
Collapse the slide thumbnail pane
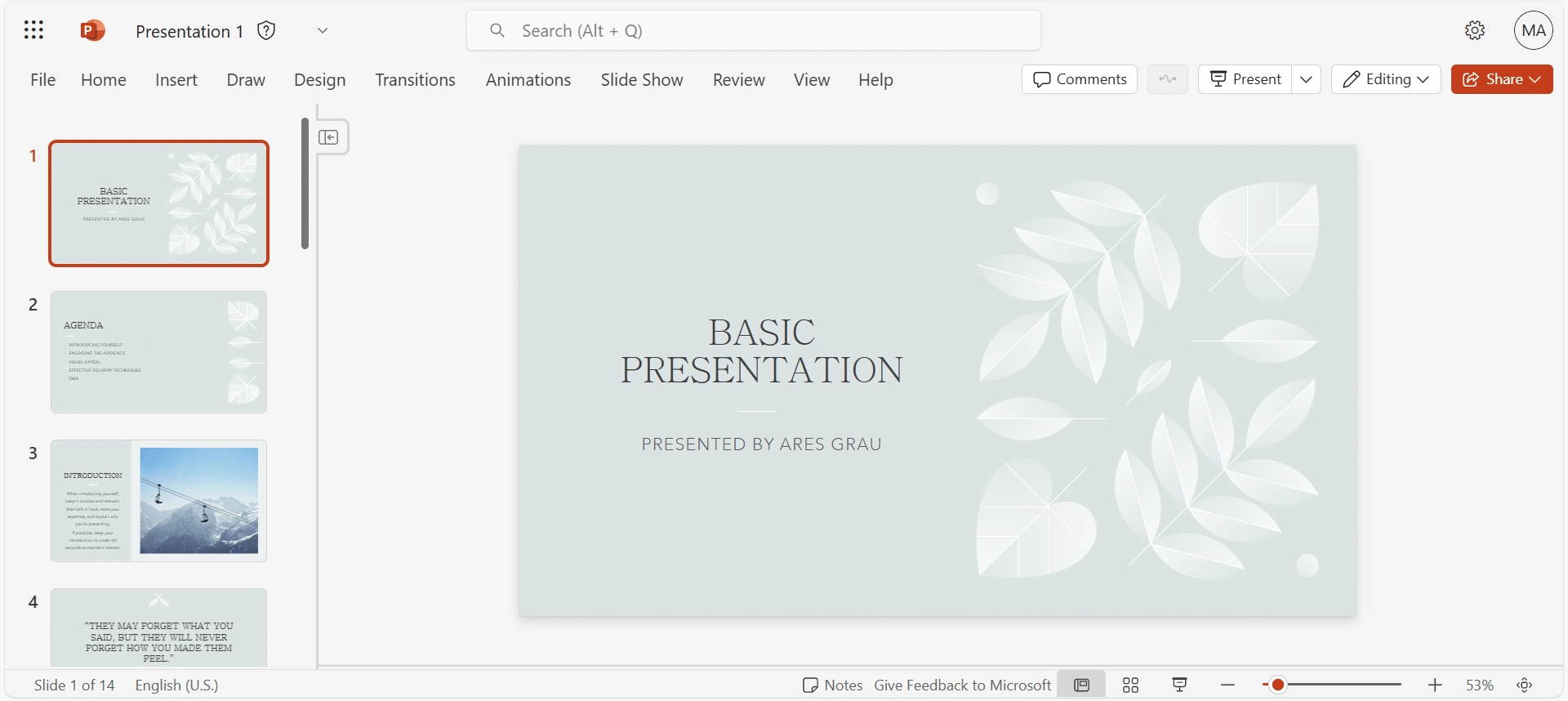[x=329, y=137]
